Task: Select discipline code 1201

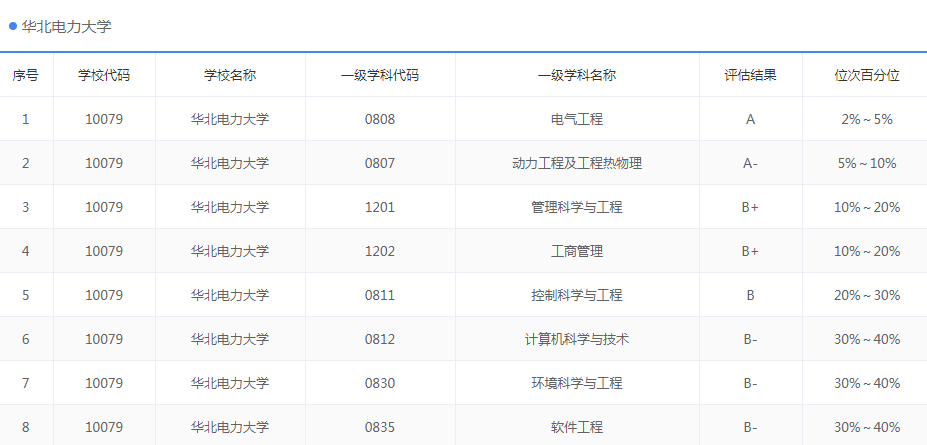Action: tap(380, 207)
